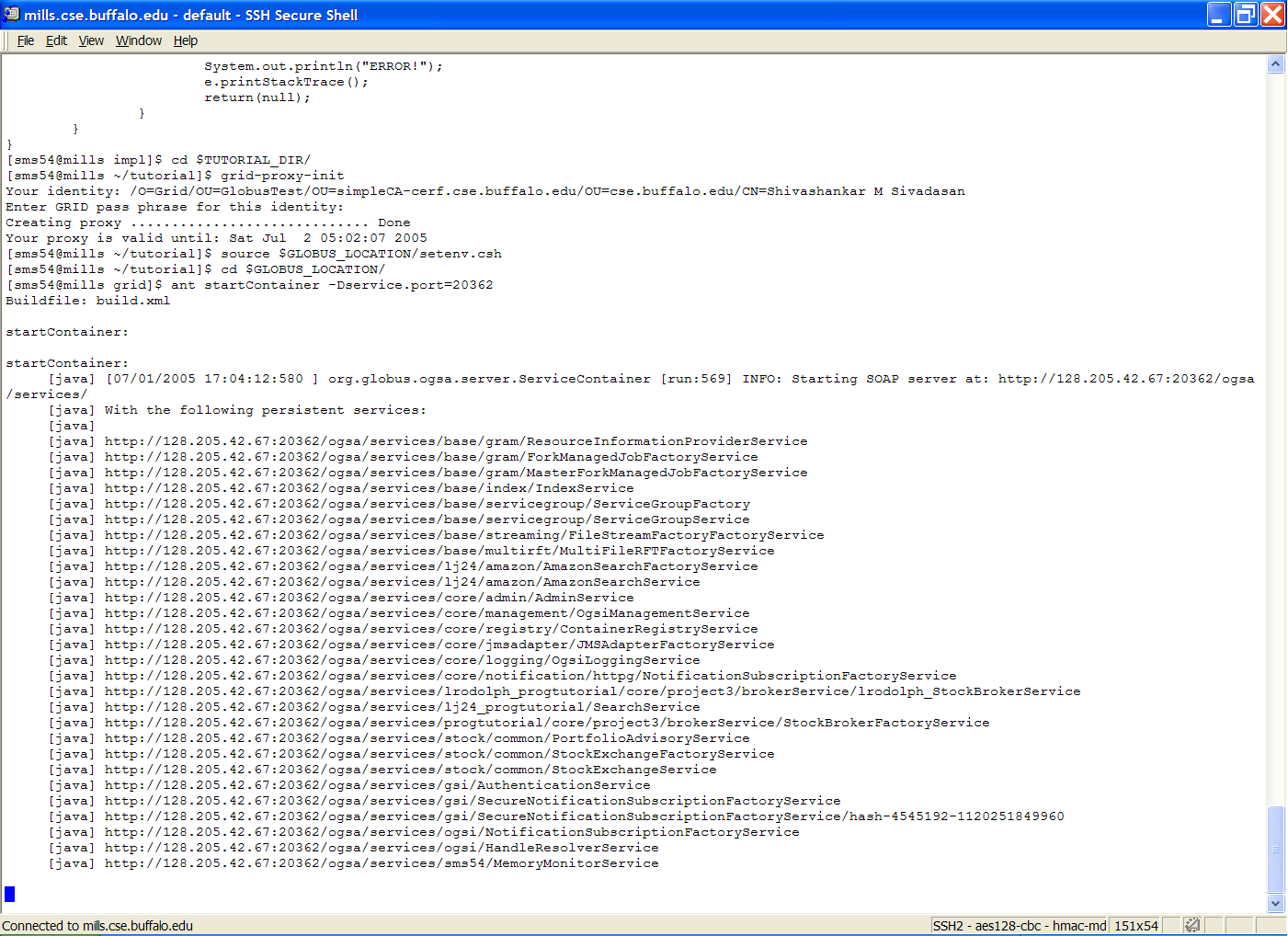Show the Help menu

point(186,40)
